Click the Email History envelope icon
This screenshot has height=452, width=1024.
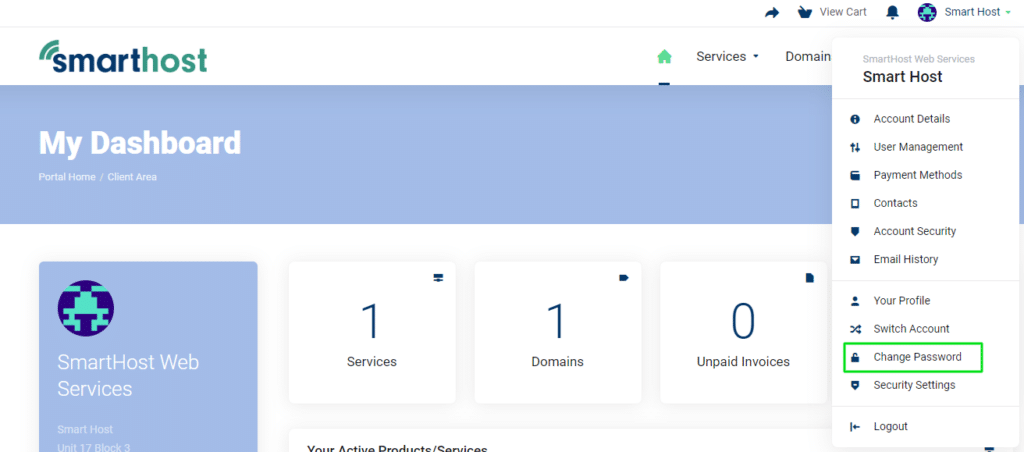(855, 259)
